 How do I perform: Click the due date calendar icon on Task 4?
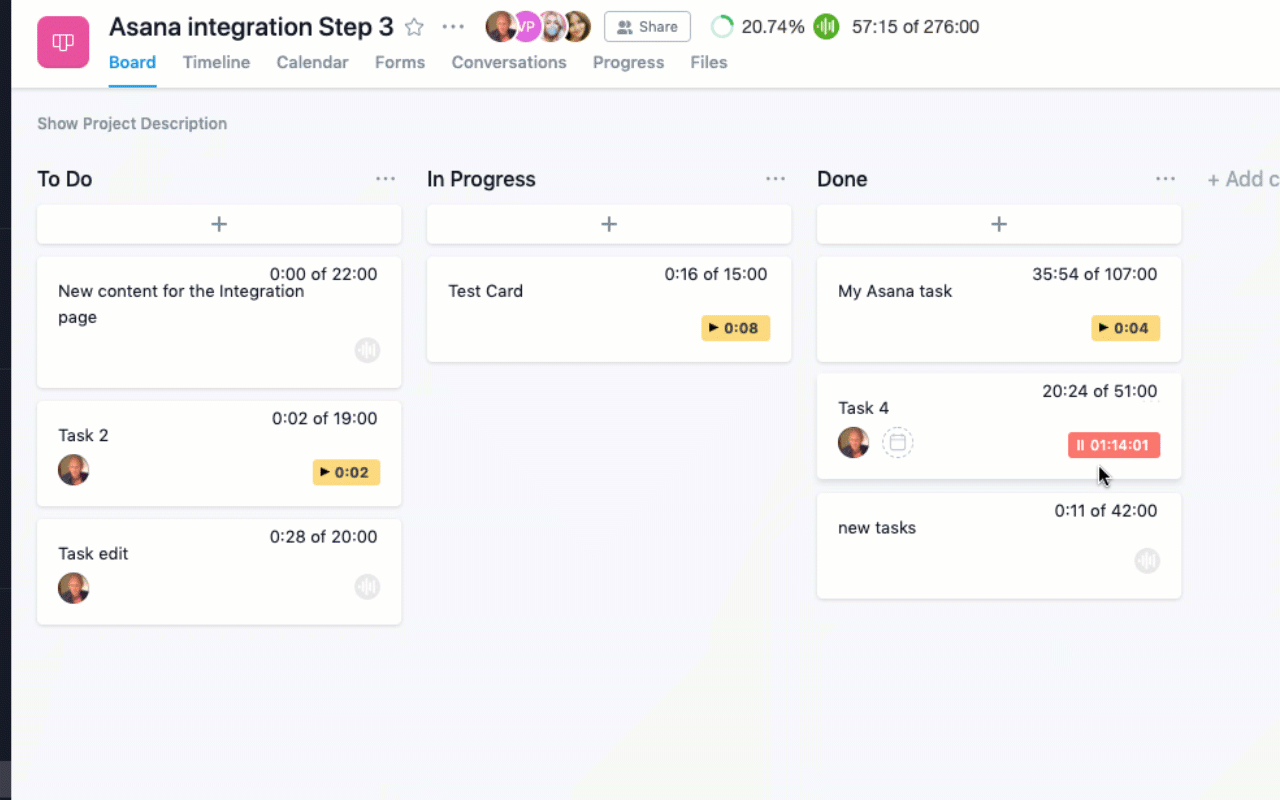click(x=897, y=442)
